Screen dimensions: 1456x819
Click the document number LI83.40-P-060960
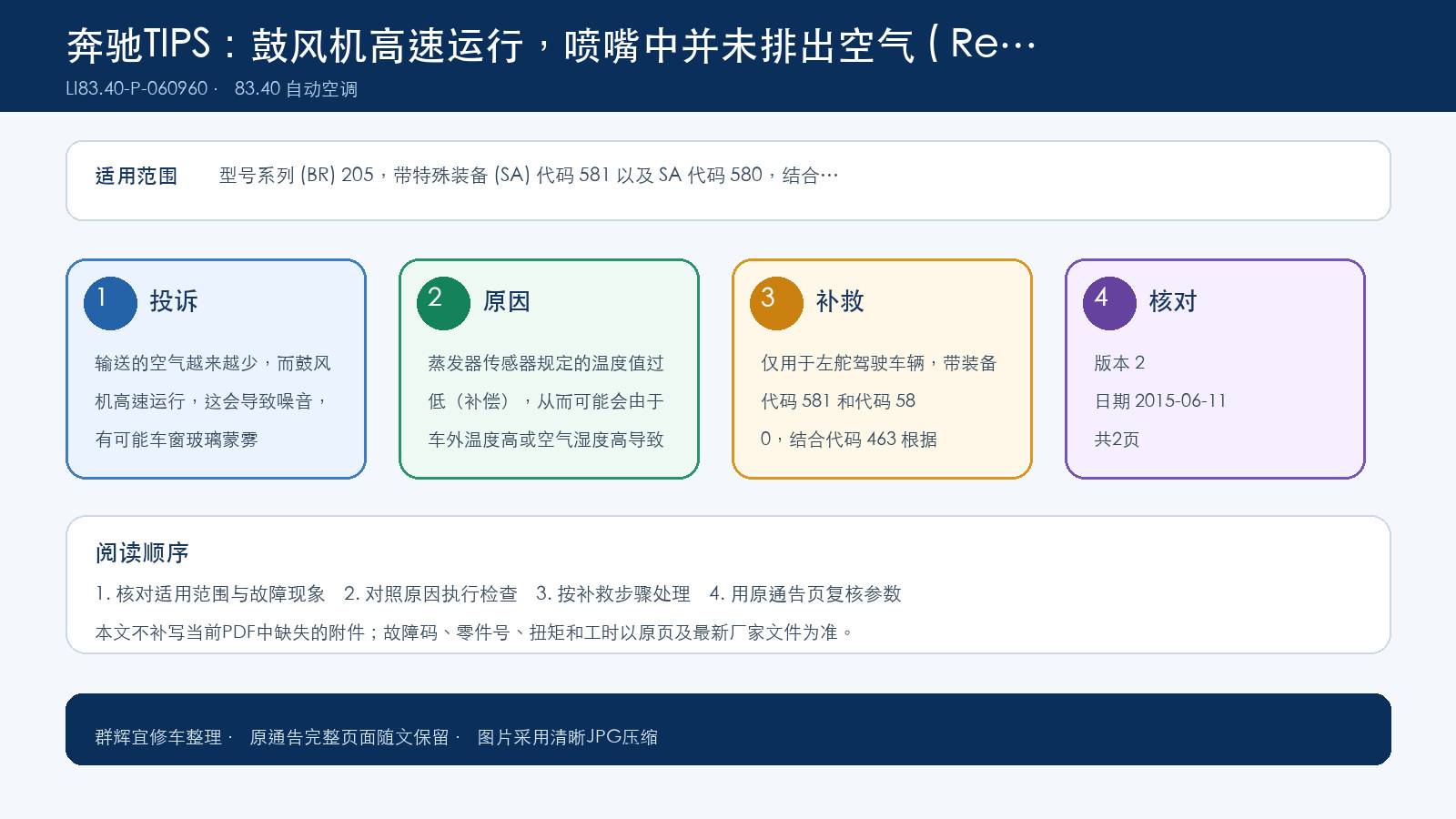136,89
